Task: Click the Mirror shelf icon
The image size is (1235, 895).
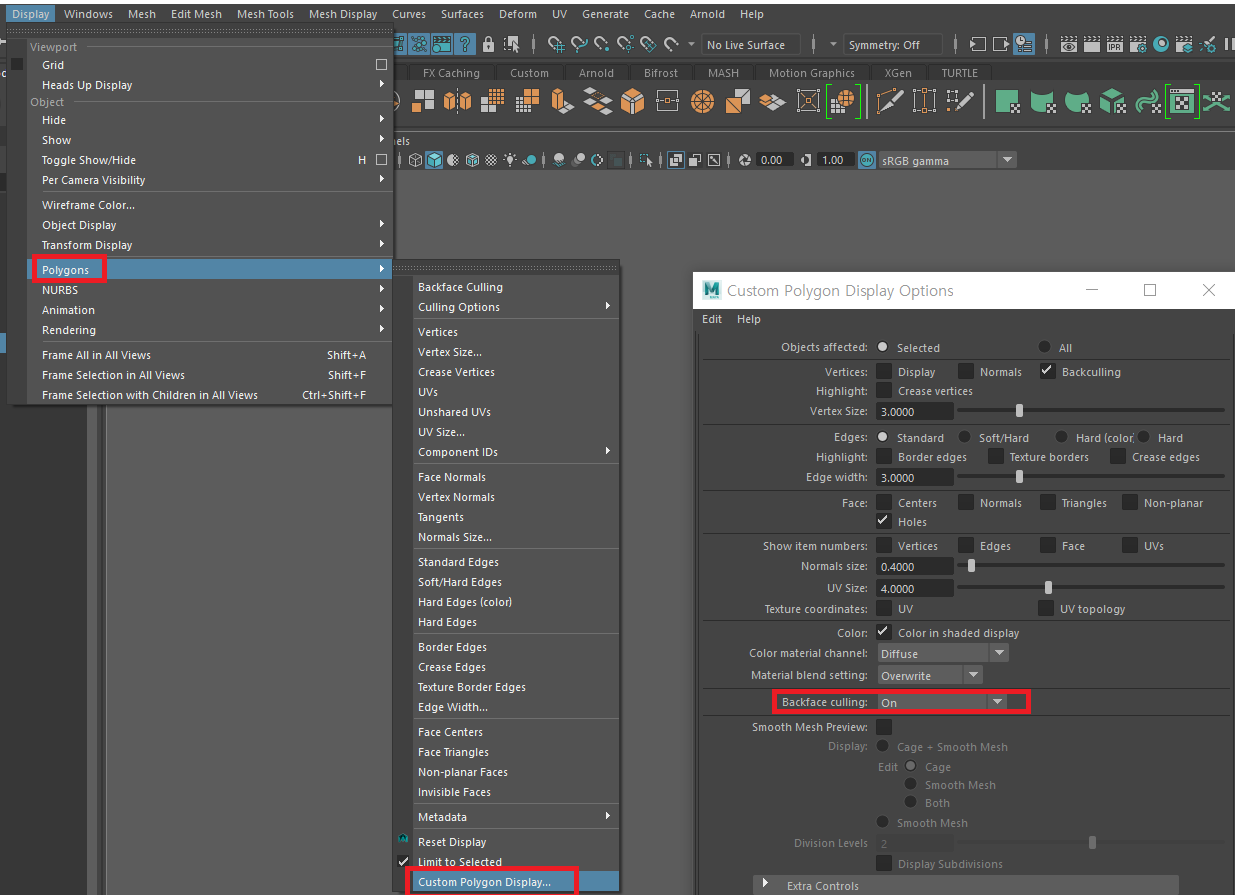Action: [458, 101]
